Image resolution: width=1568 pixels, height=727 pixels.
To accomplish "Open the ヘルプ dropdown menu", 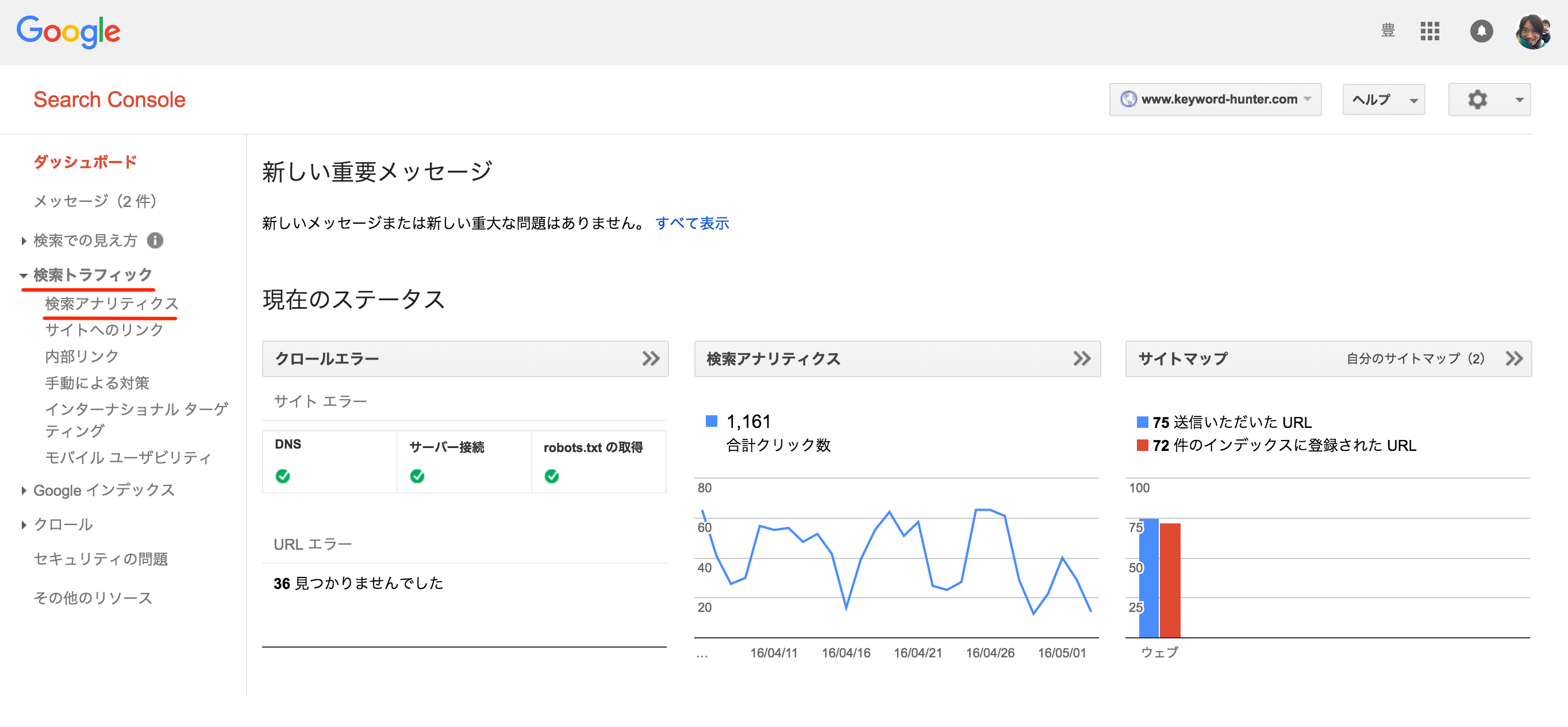I will 1383,100.
